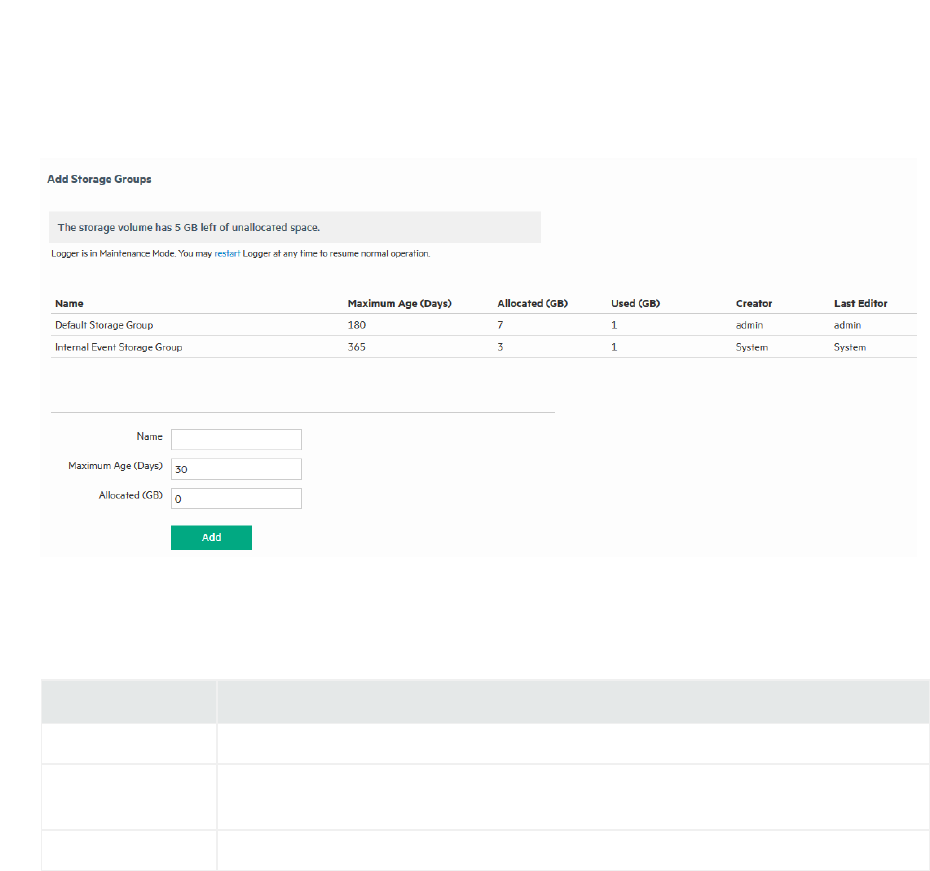Click the allocated value 7 for Default group
The image size is (930, 871).
pos(500,325)
